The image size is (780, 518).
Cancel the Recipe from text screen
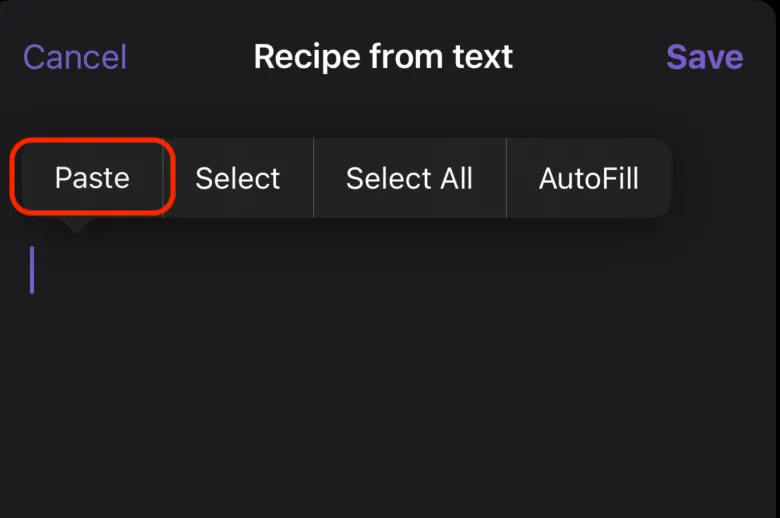tap(75, 57)
